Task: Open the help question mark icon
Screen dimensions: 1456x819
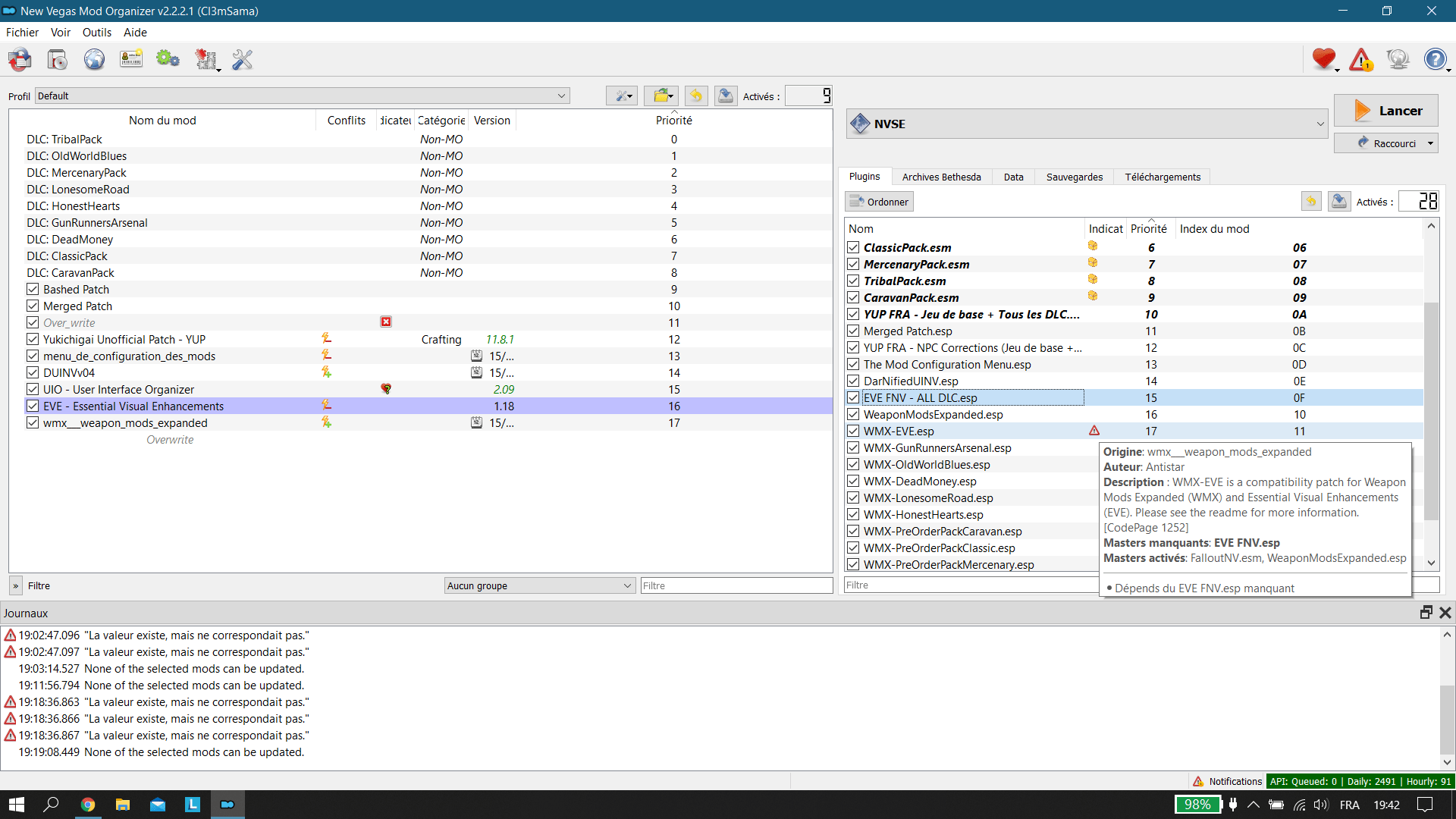Action: pyautogui.click(x=1435, y=59)
